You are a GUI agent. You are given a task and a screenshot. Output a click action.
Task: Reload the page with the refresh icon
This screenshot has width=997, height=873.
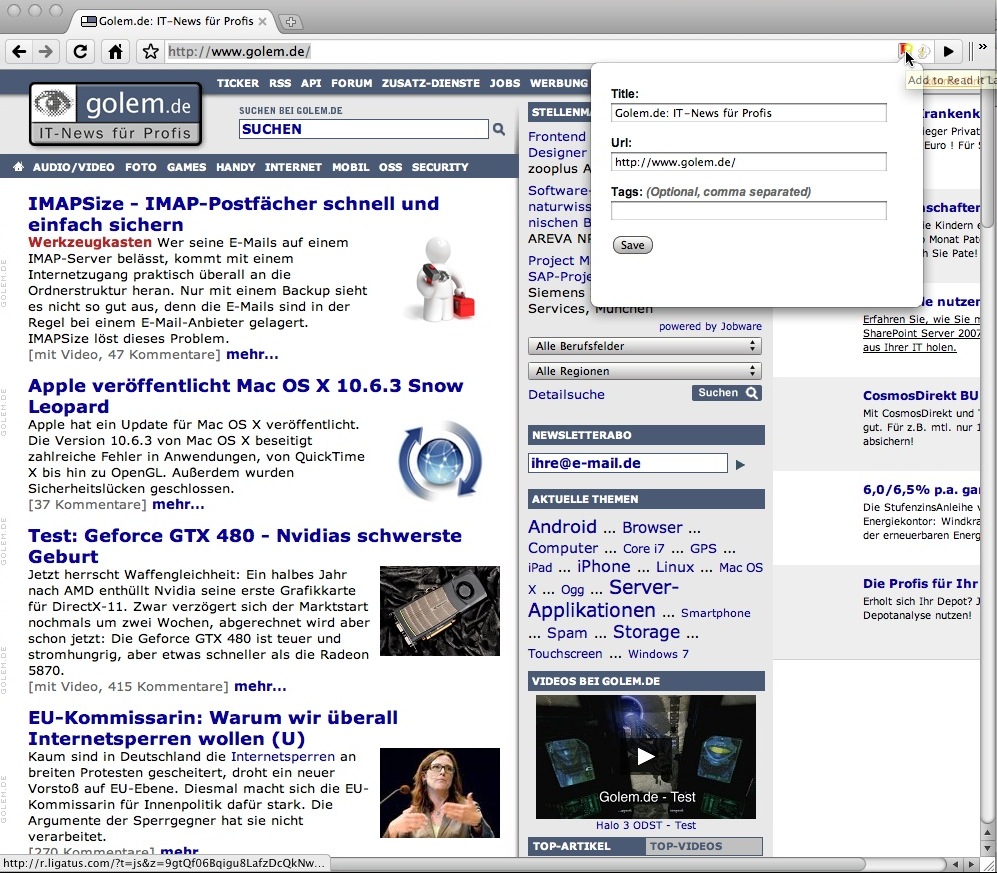pyautogui.click(x=81, y=51)
